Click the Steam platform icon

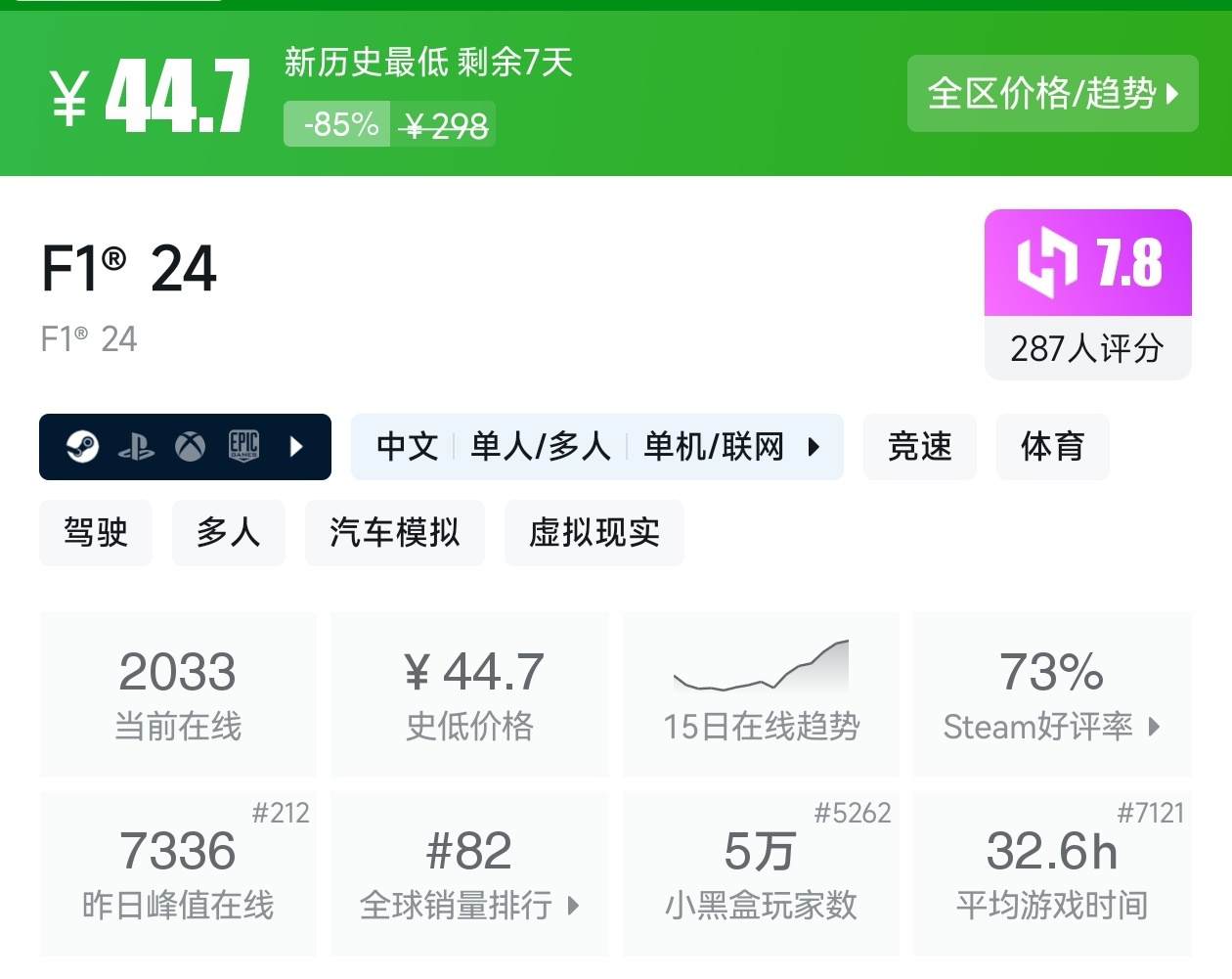tap(82, 447)
